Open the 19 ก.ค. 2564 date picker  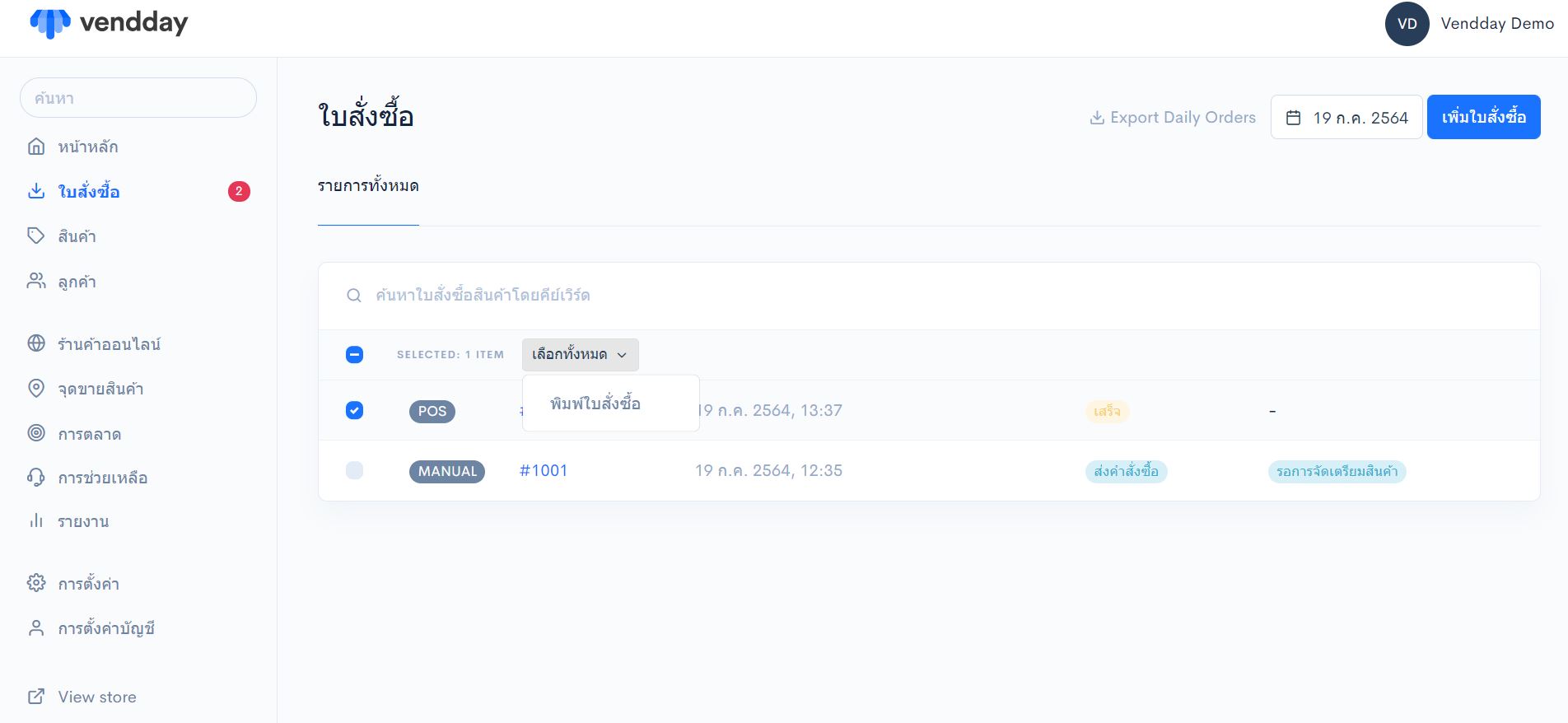pos(1346,118)
